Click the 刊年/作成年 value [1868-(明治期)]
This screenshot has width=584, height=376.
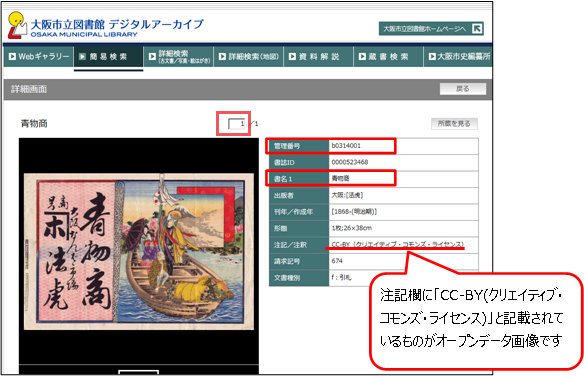(x=354, y=211)
